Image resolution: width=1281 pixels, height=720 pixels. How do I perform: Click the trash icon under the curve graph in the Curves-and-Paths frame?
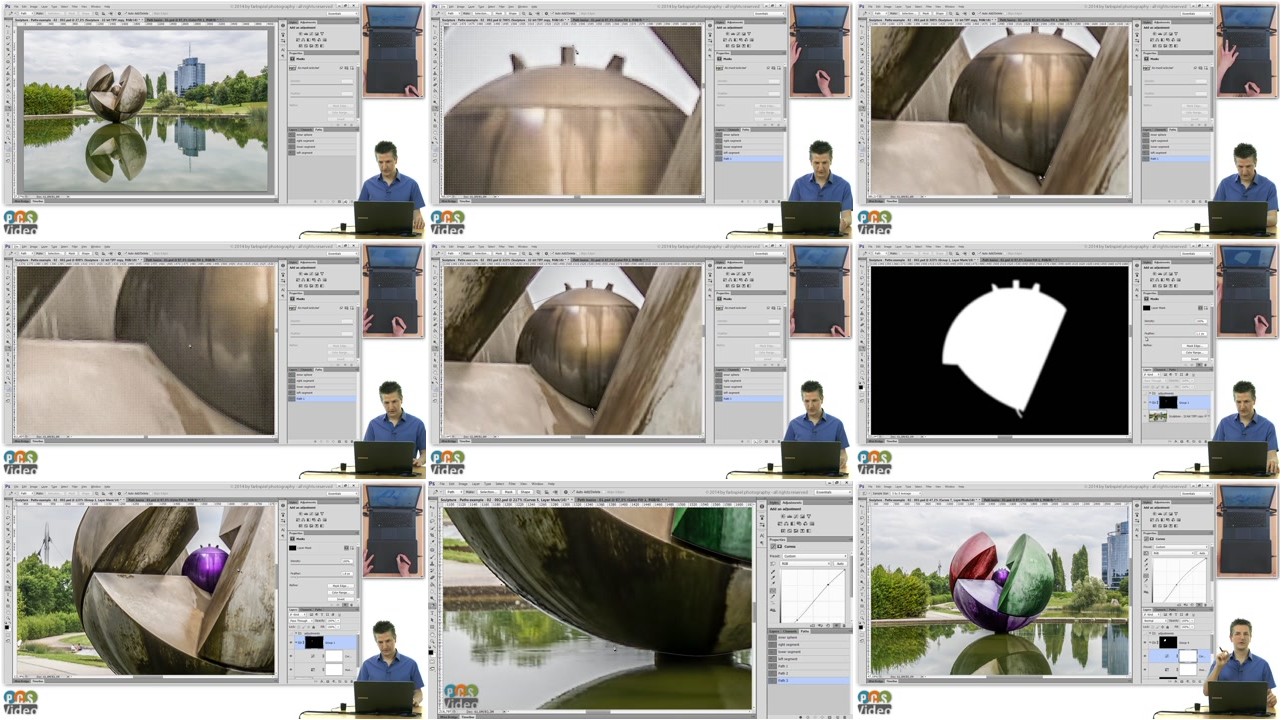tap(844, 625)
